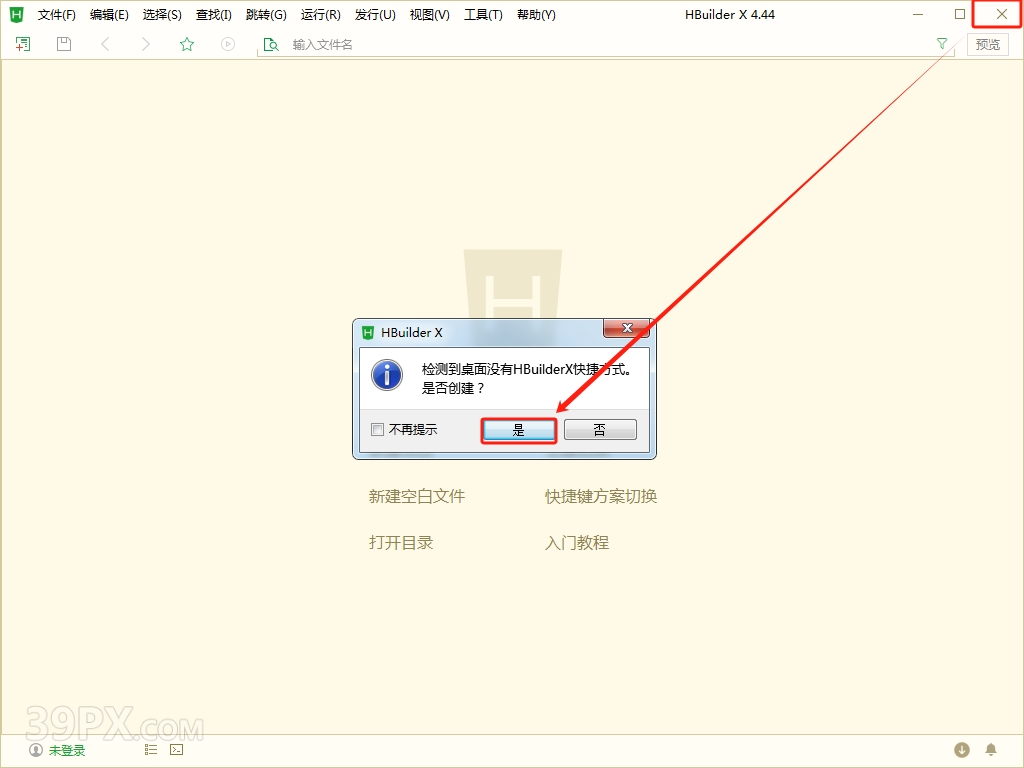Go forward with the right arrow icon
The image size is (1024, 768).
click(x=146, y=44)
